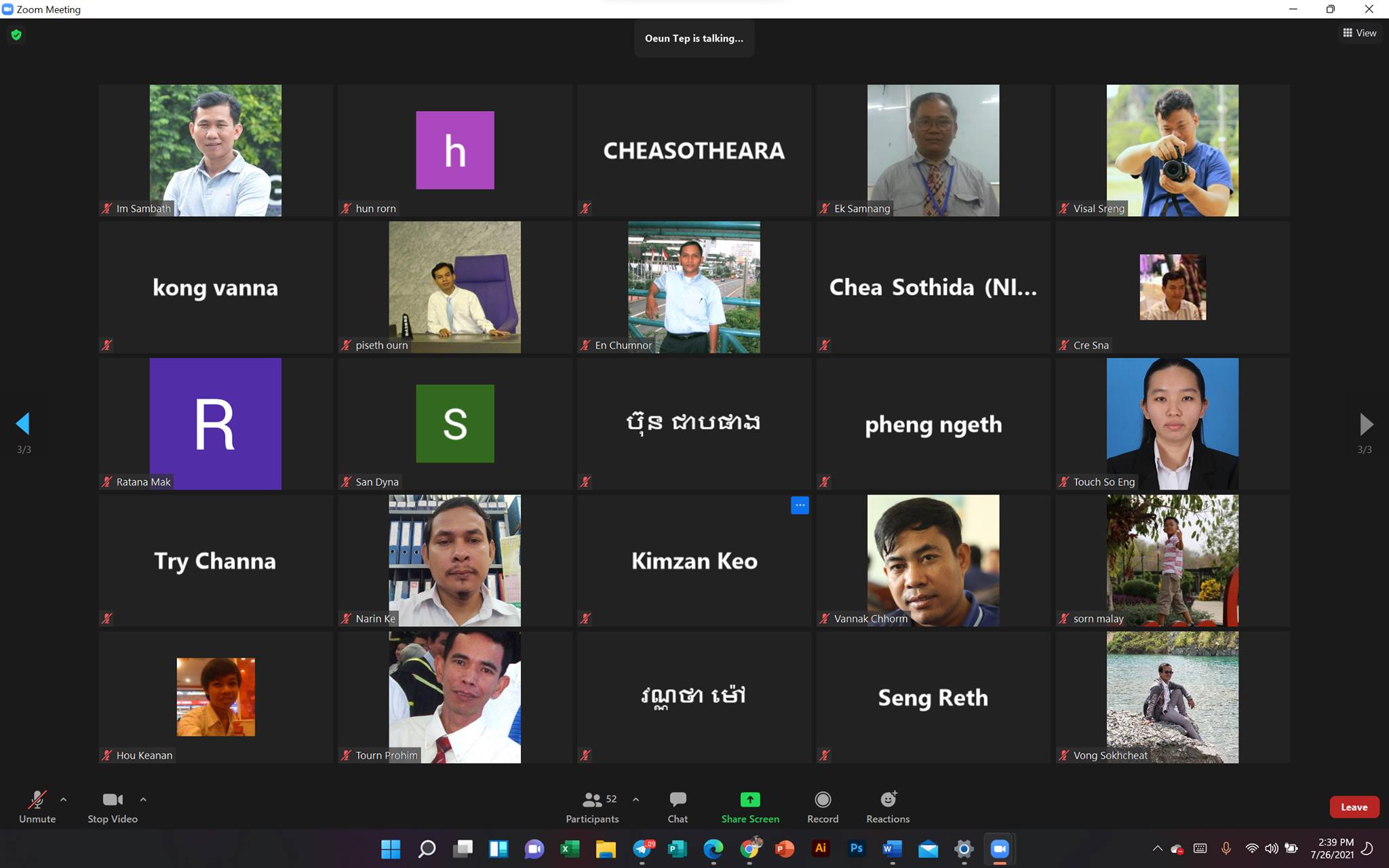This screenshot has width=1389, height=868.
Task: Select Touch So Eng's video tile
Action: 1172,424
